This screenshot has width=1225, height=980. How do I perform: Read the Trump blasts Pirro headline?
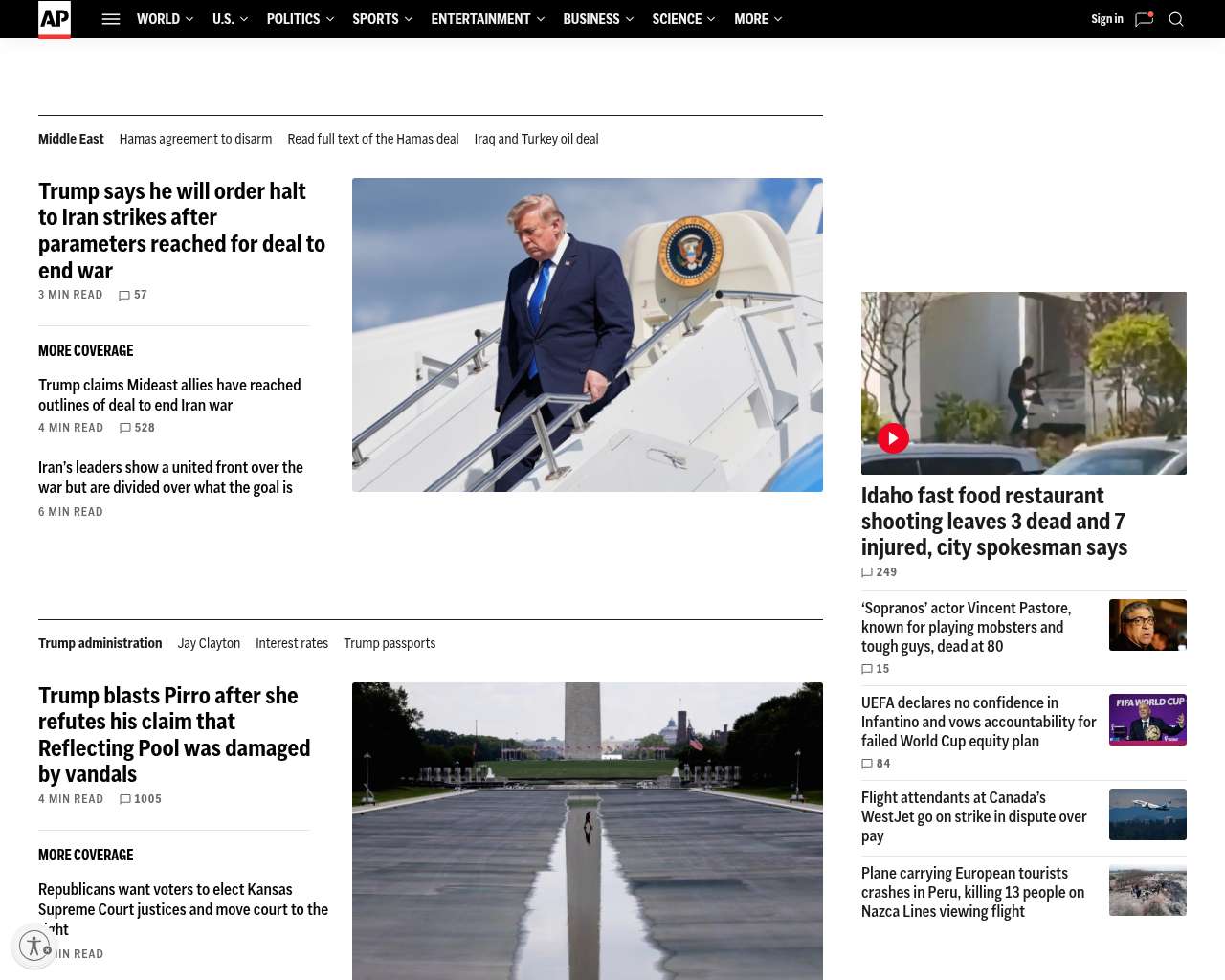coord(174,735)
